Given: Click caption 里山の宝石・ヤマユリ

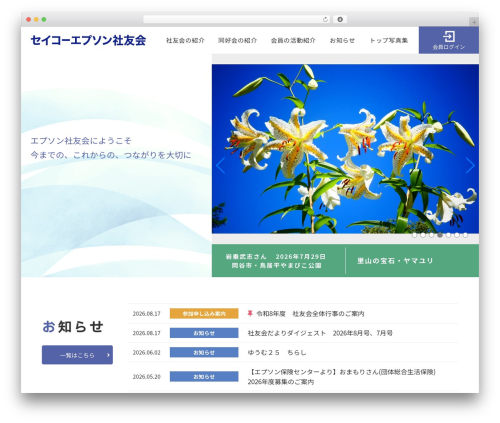Looking at the screenshot, I should (395, 261).
